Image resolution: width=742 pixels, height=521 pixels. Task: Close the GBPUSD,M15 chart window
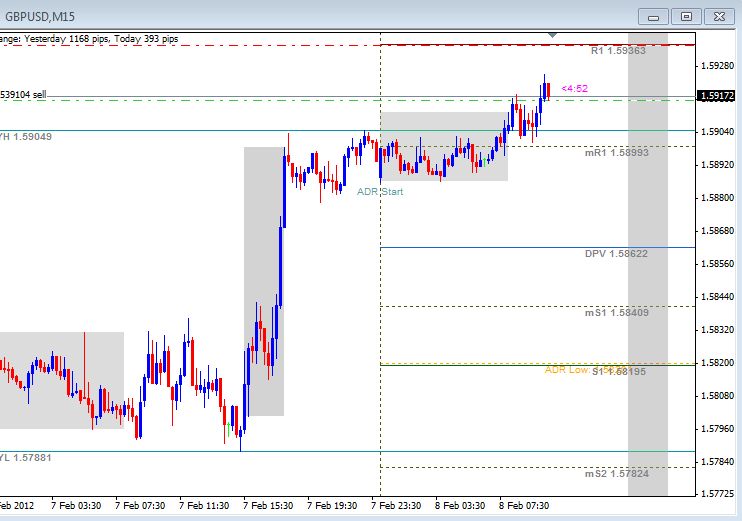point(719,17)
